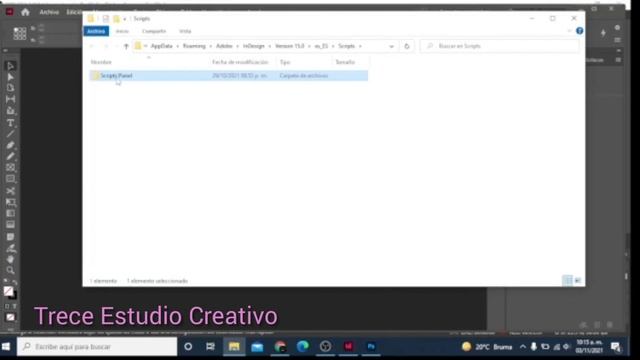
Task: Select the Pencil tool
Action: [x=10, y=156]
